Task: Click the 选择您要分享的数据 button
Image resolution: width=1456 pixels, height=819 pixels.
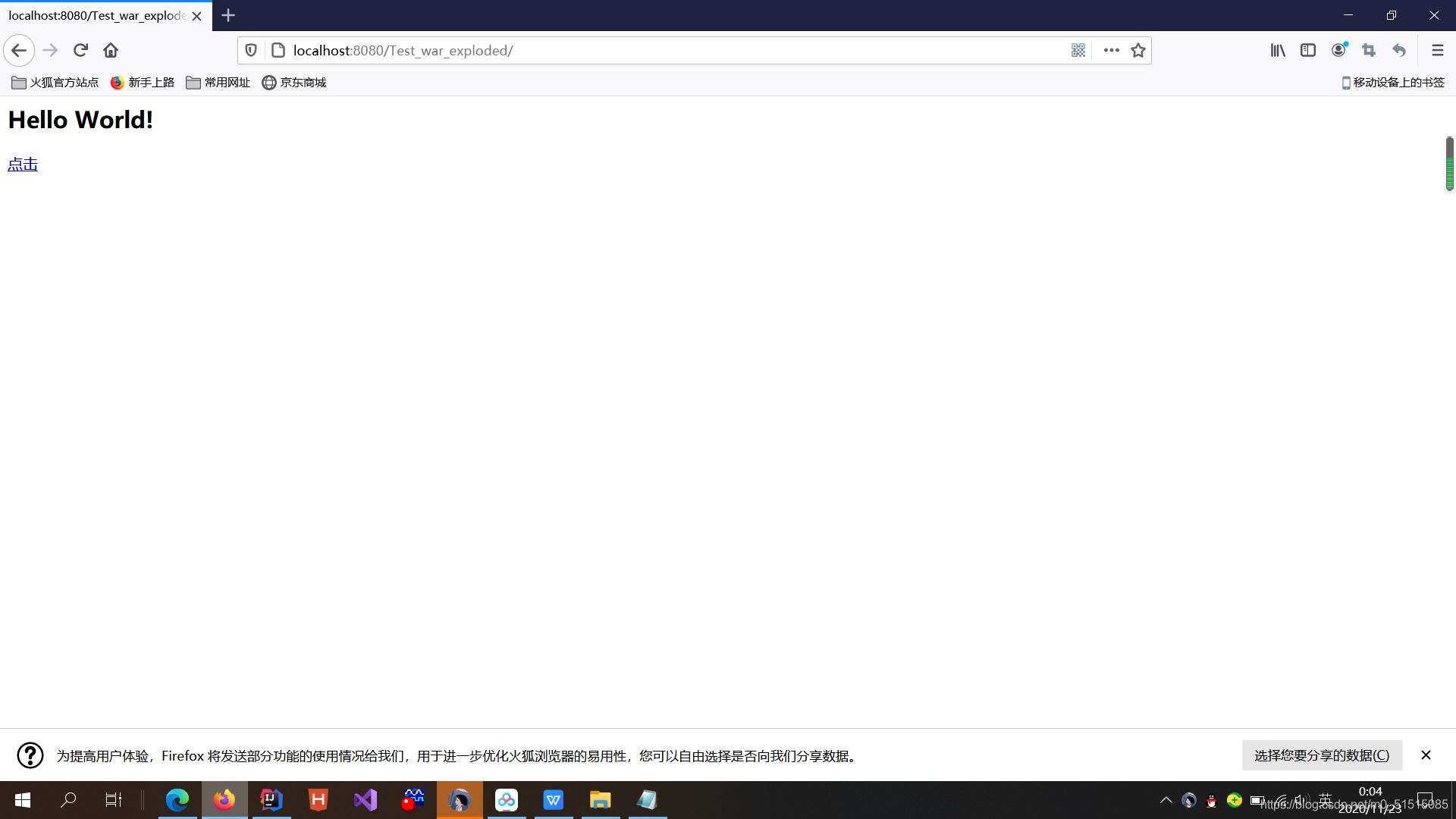Action: (x=1321, y=755)
